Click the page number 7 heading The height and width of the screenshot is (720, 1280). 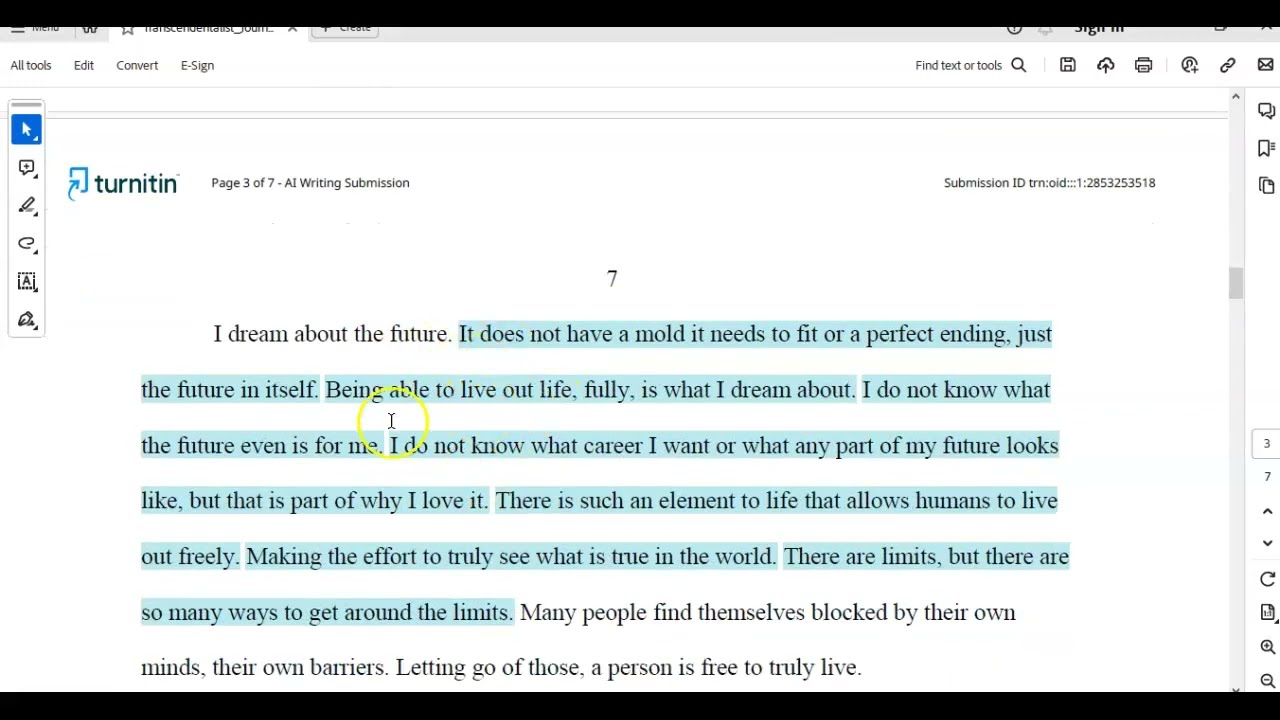point(612,278)
